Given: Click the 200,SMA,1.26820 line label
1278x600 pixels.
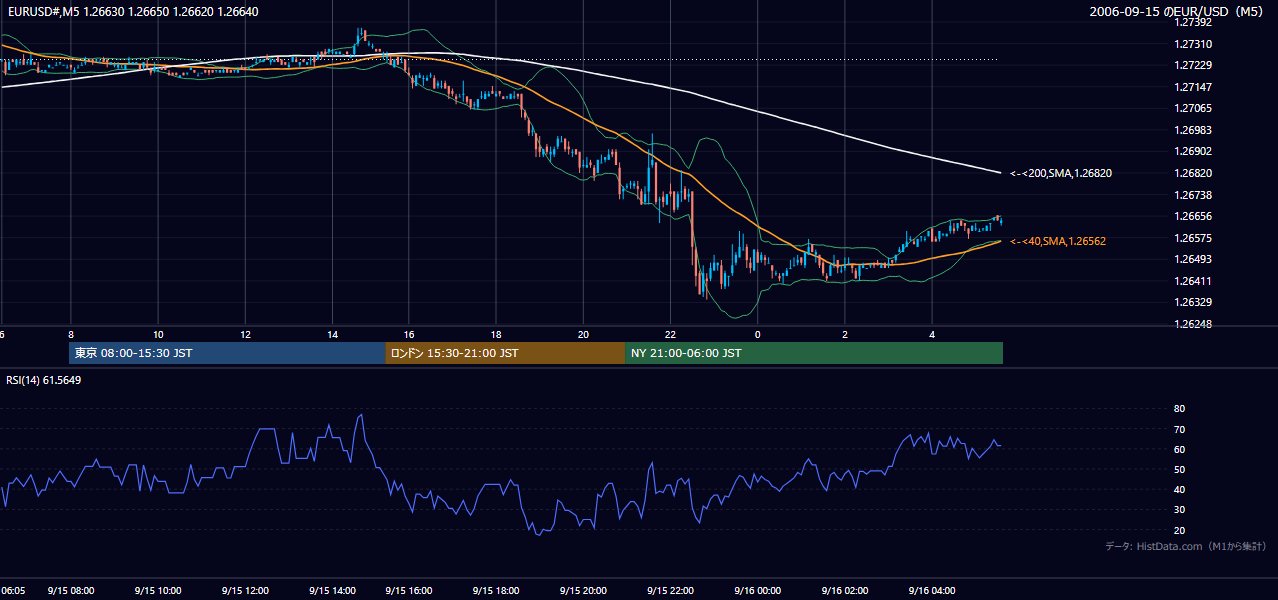Looking at the screenshot, I should tap(1061, 173).
